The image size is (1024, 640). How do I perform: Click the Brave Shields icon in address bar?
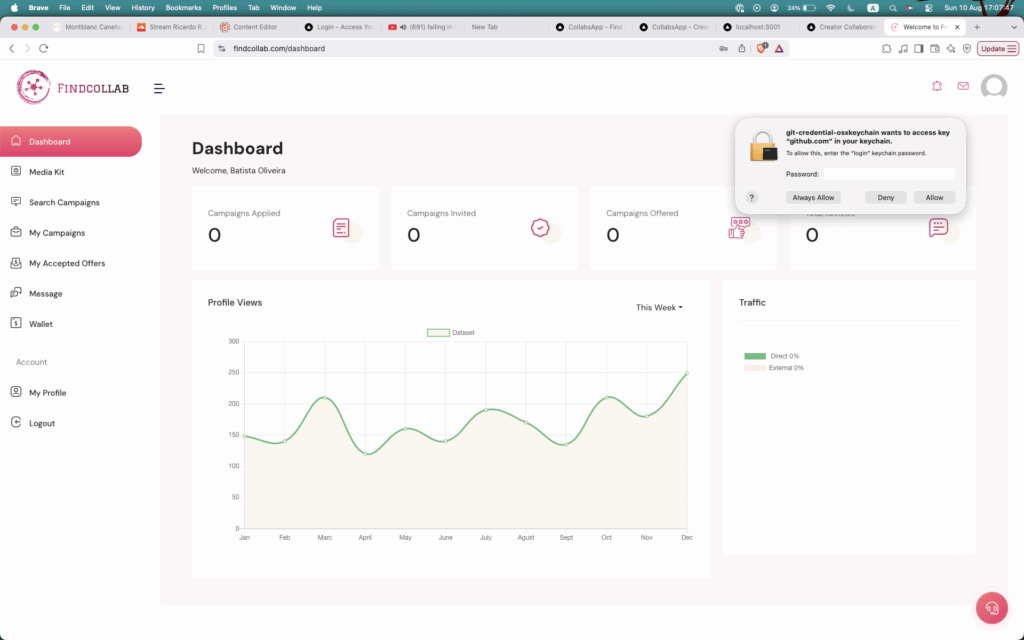coord(761,48)
